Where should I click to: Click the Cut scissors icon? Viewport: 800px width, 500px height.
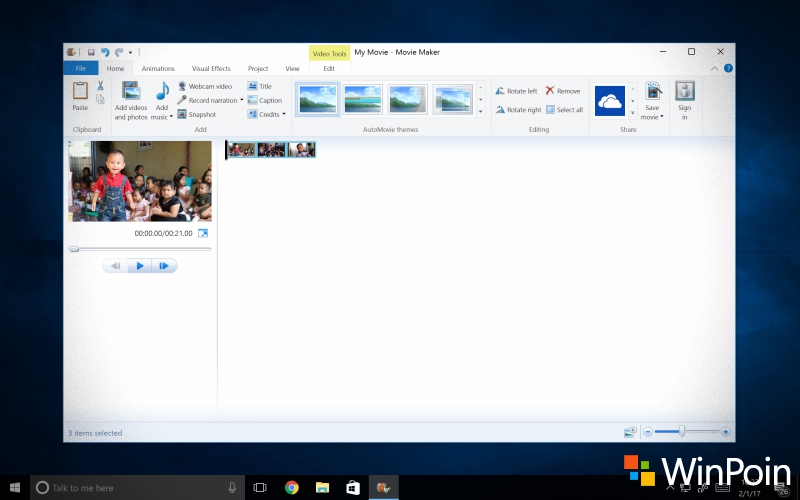click(101, 86)
